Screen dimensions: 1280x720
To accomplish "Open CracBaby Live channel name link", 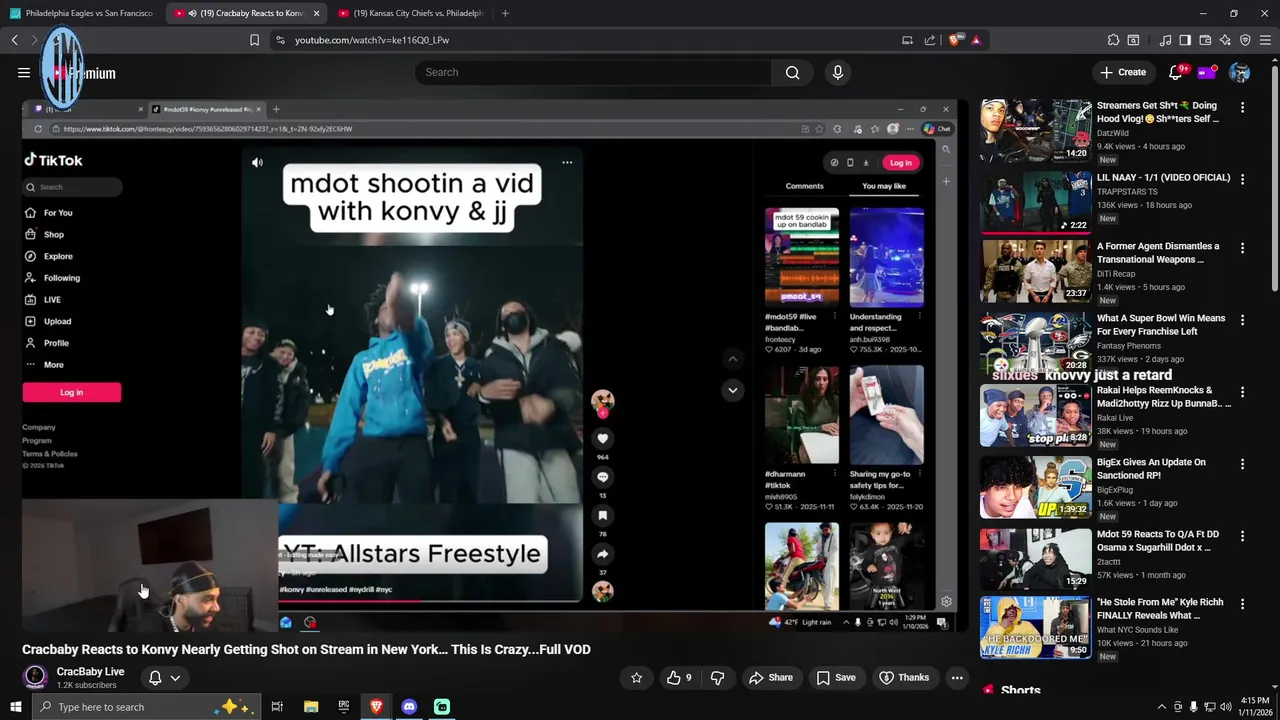I will click(x=90, y=672).
